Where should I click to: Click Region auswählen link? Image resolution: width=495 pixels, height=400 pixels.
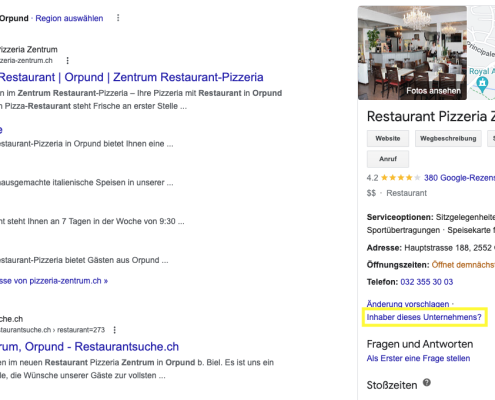point(69,18)
